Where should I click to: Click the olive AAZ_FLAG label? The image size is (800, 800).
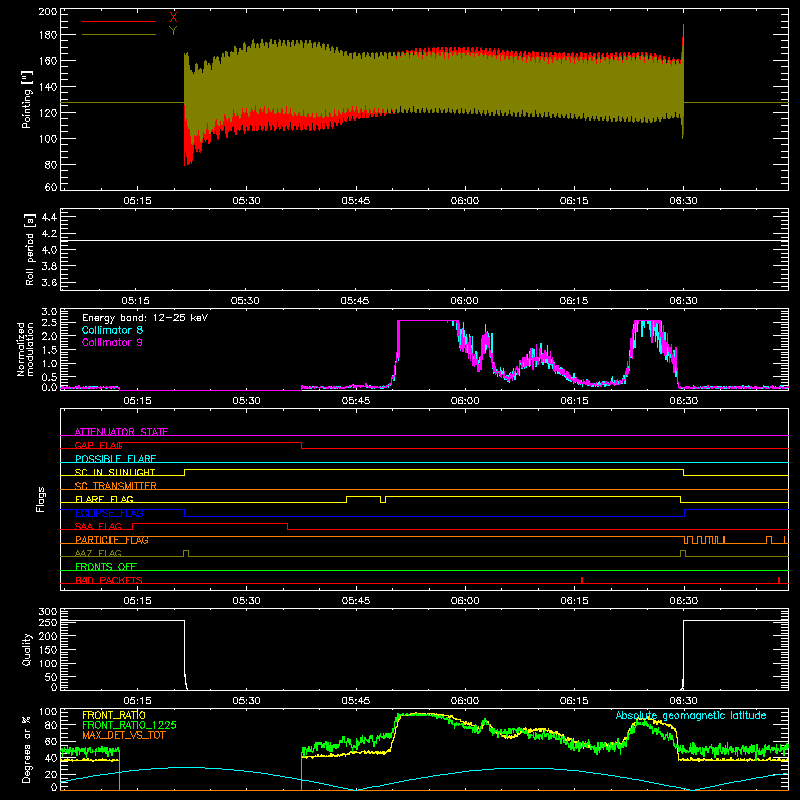coord(98,553)
